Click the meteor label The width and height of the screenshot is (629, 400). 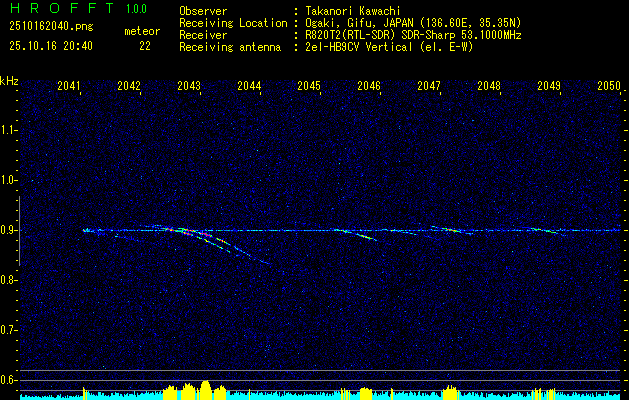coord(142,31)
